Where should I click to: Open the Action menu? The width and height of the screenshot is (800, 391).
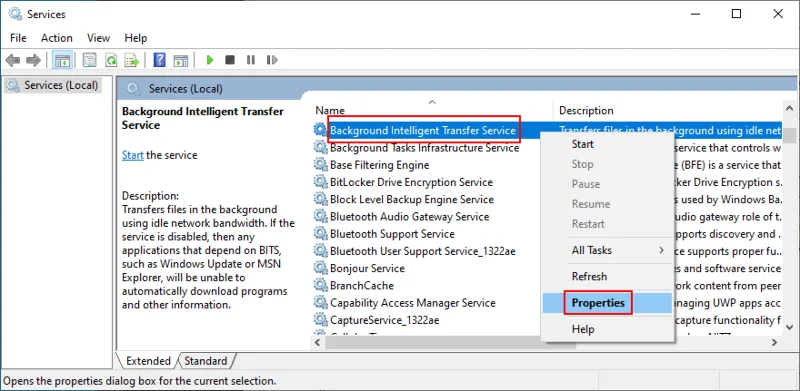click(57, 38)
